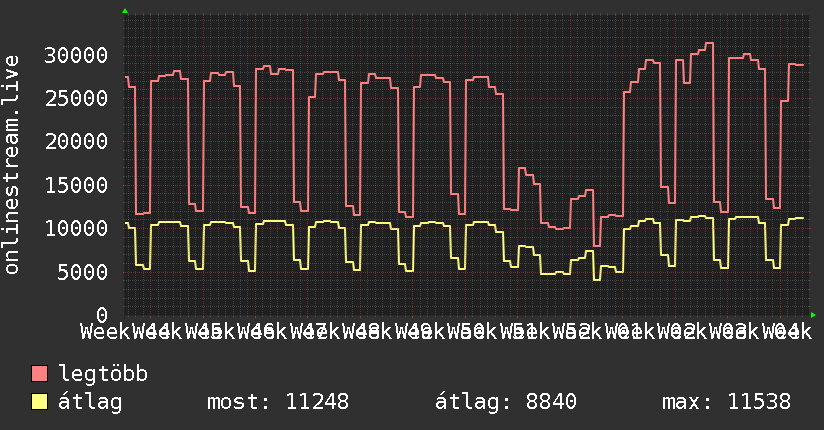824x430 pixels.
Task: Click the yellow átlag legend swatch
Action: pos(39,402)
